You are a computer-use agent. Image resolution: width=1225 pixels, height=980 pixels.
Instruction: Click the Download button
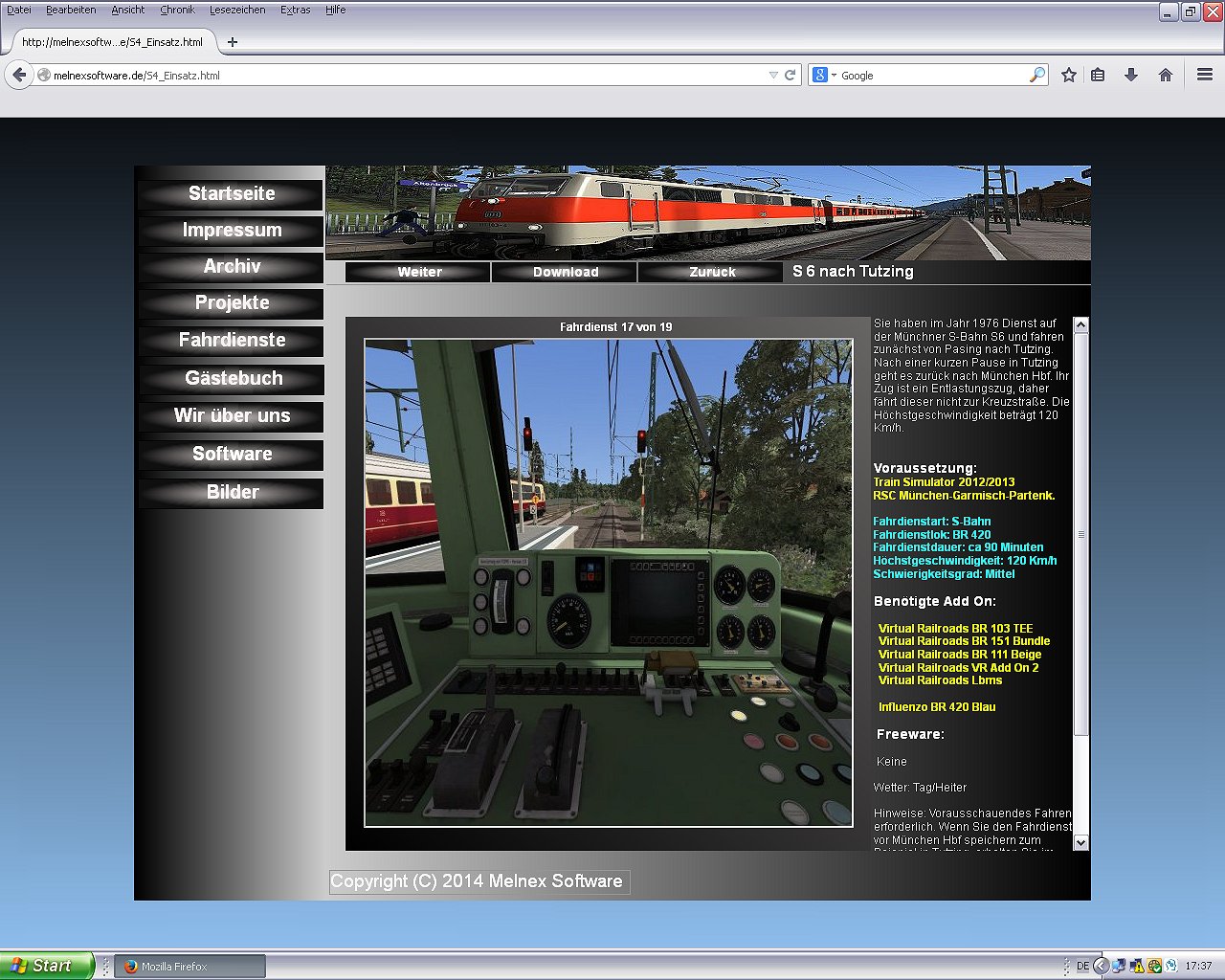[x=565, y=272]
